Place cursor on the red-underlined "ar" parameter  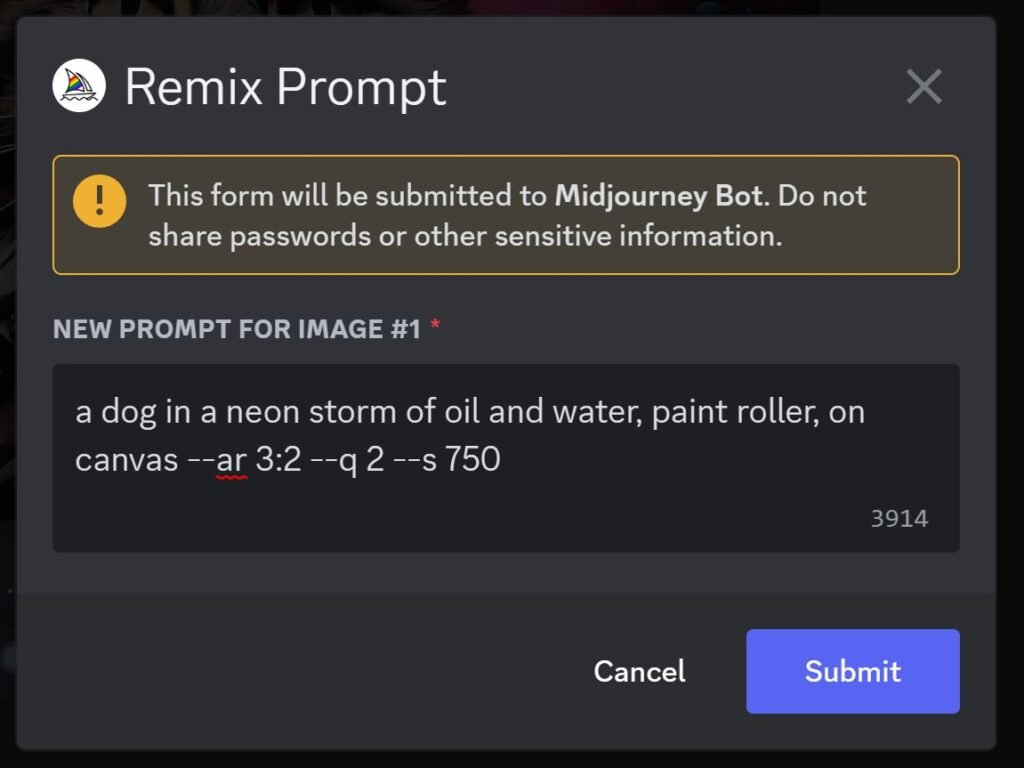tap(231, 460)
